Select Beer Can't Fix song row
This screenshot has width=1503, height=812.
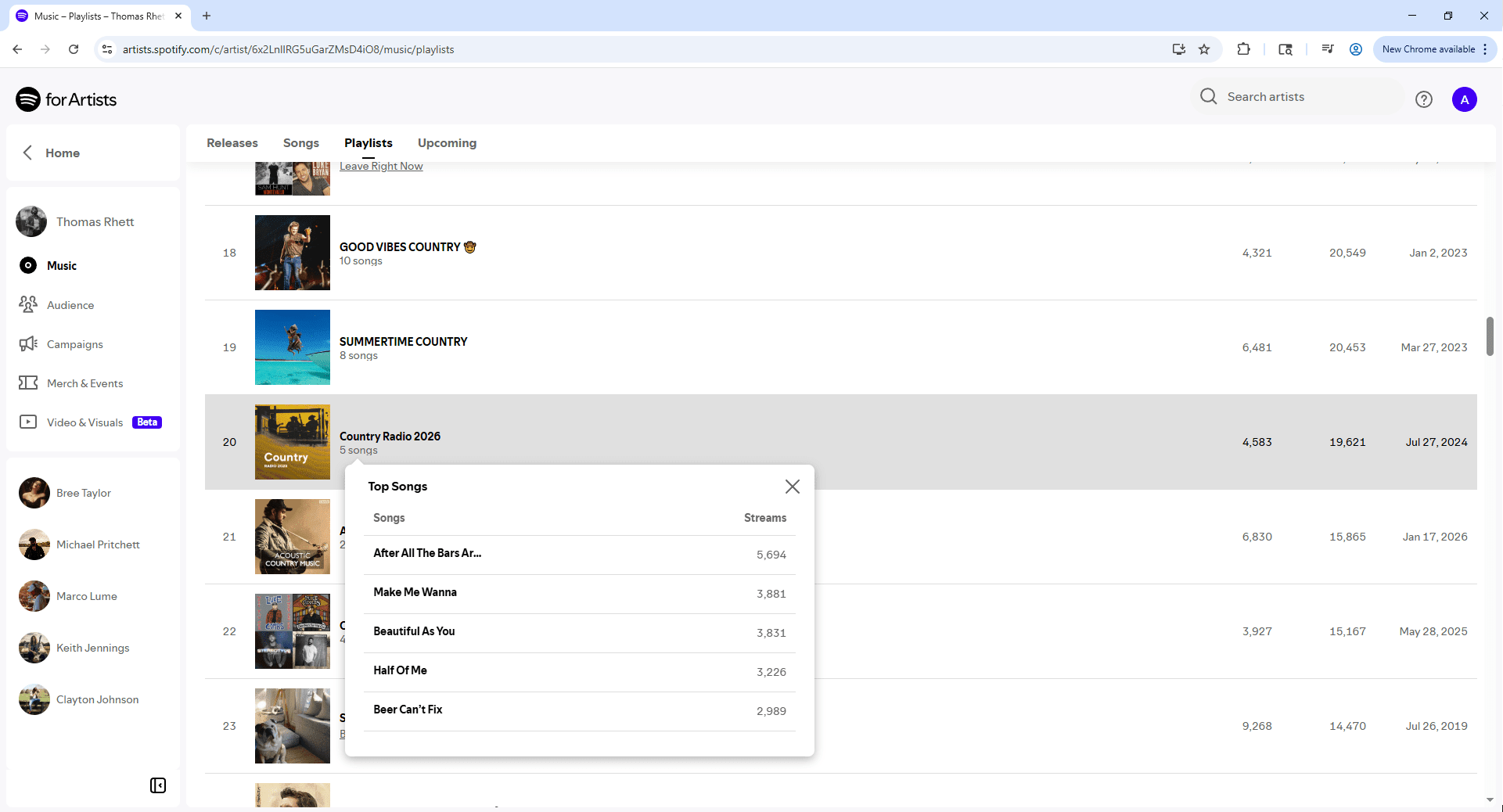(x=580, y=711)
